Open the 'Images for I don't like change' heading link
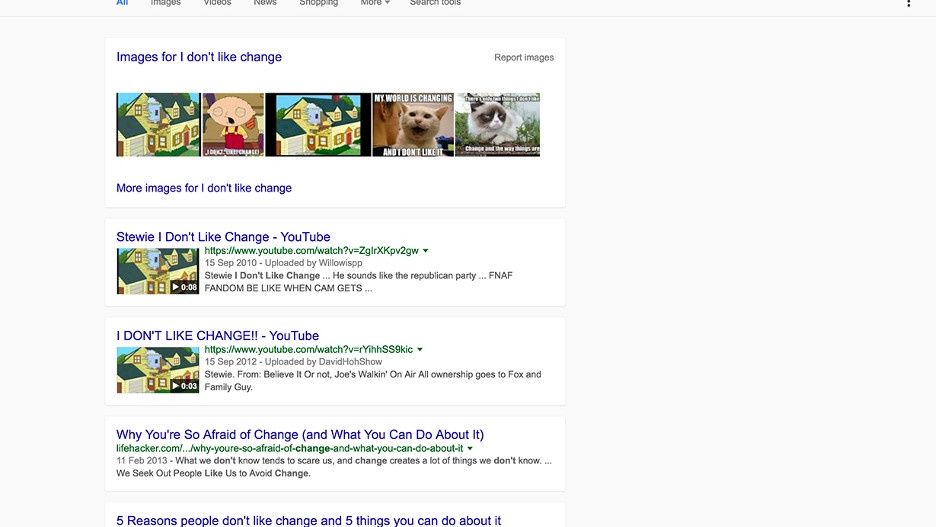936x527 pixels. coord(199,57)
